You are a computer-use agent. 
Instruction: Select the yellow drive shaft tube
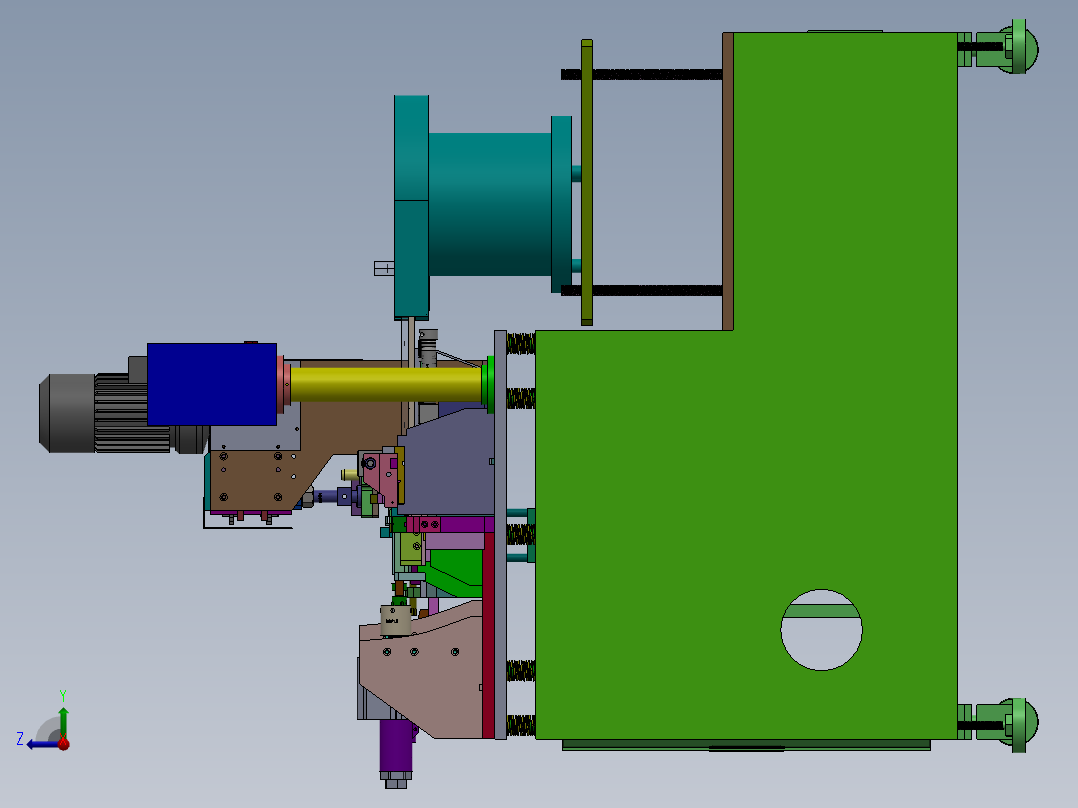385,384
